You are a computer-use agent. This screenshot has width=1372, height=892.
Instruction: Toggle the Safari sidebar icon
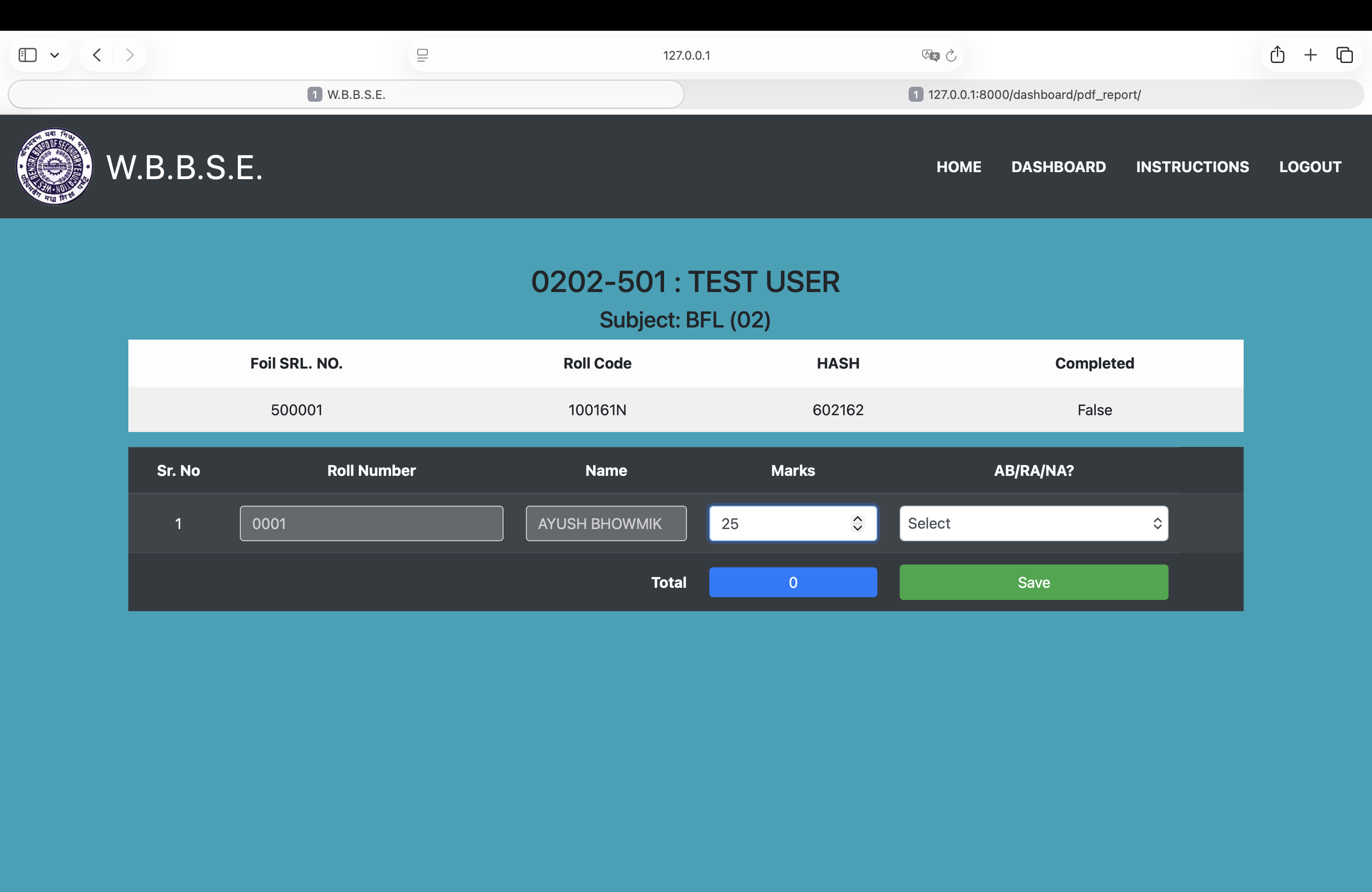[x=28, y=56]
